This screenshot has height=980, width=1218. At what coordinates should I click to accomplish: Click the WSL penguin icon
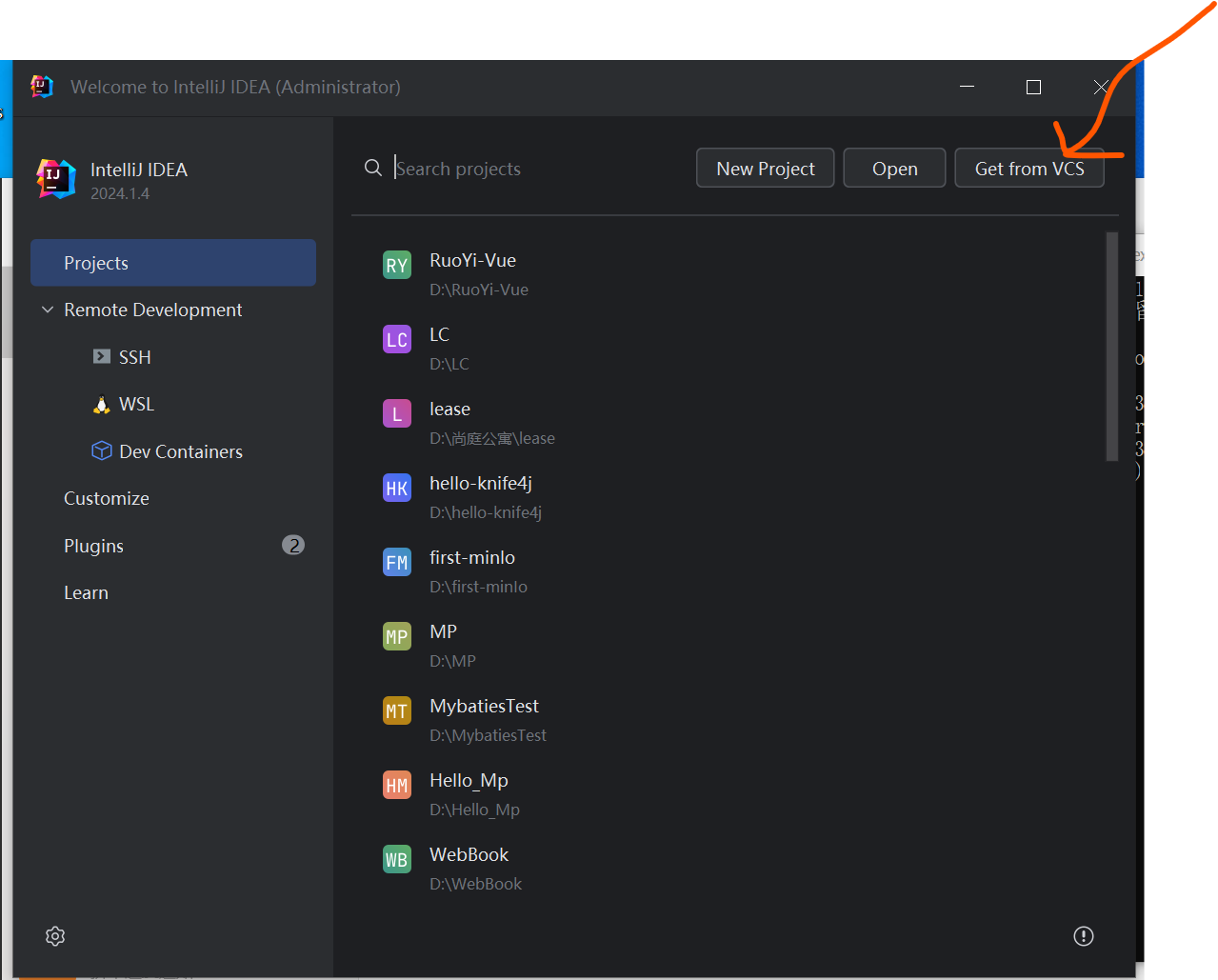[x=102, y=404]
